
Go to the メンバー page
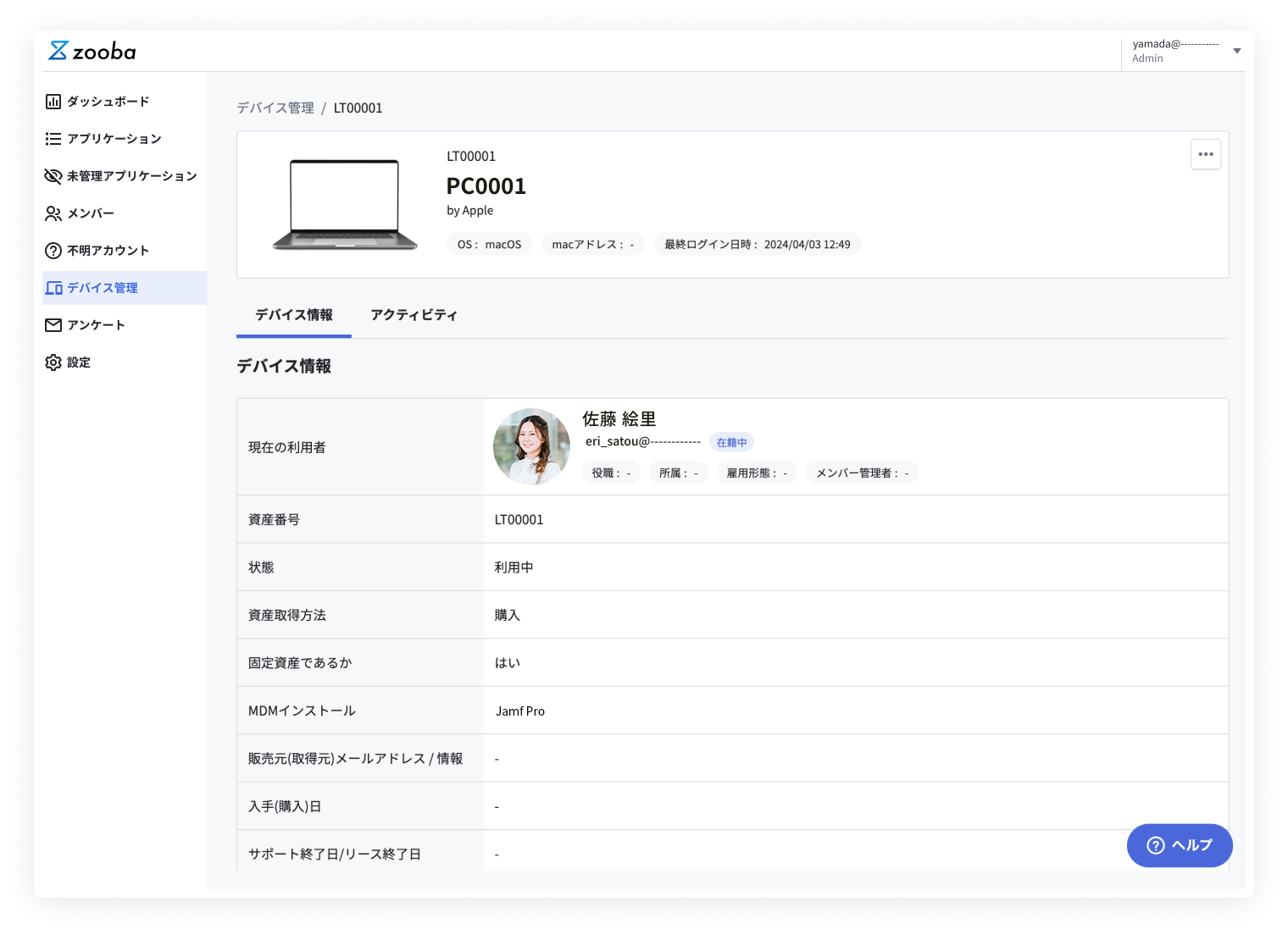coord(91,213)
